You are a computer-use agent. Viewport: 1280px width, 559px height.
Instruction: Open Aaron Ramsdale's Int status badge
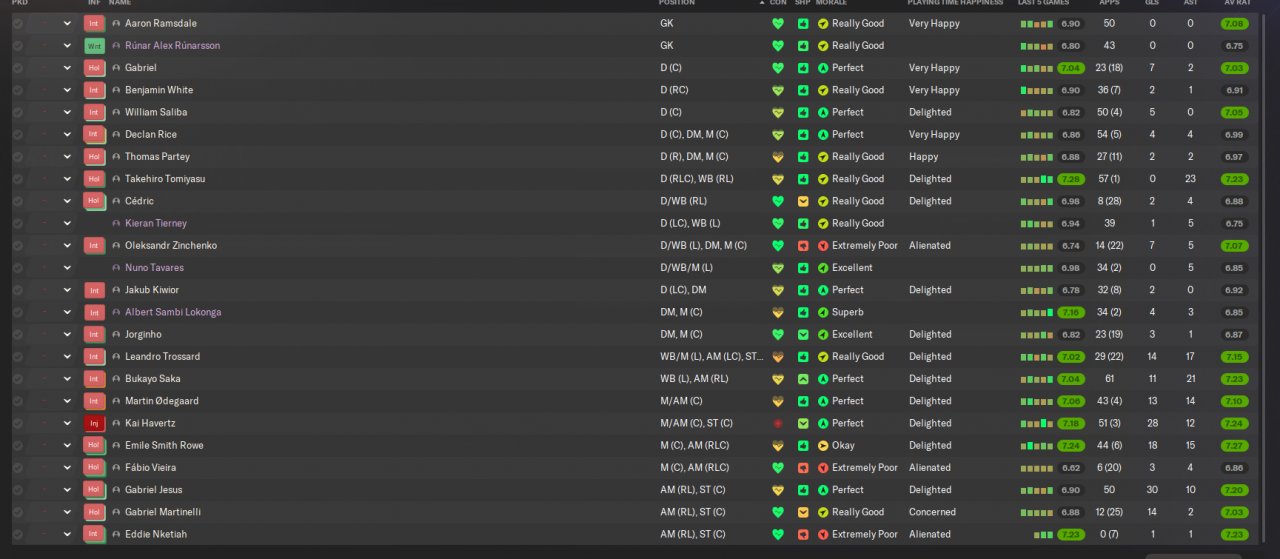tap(94, 23)
